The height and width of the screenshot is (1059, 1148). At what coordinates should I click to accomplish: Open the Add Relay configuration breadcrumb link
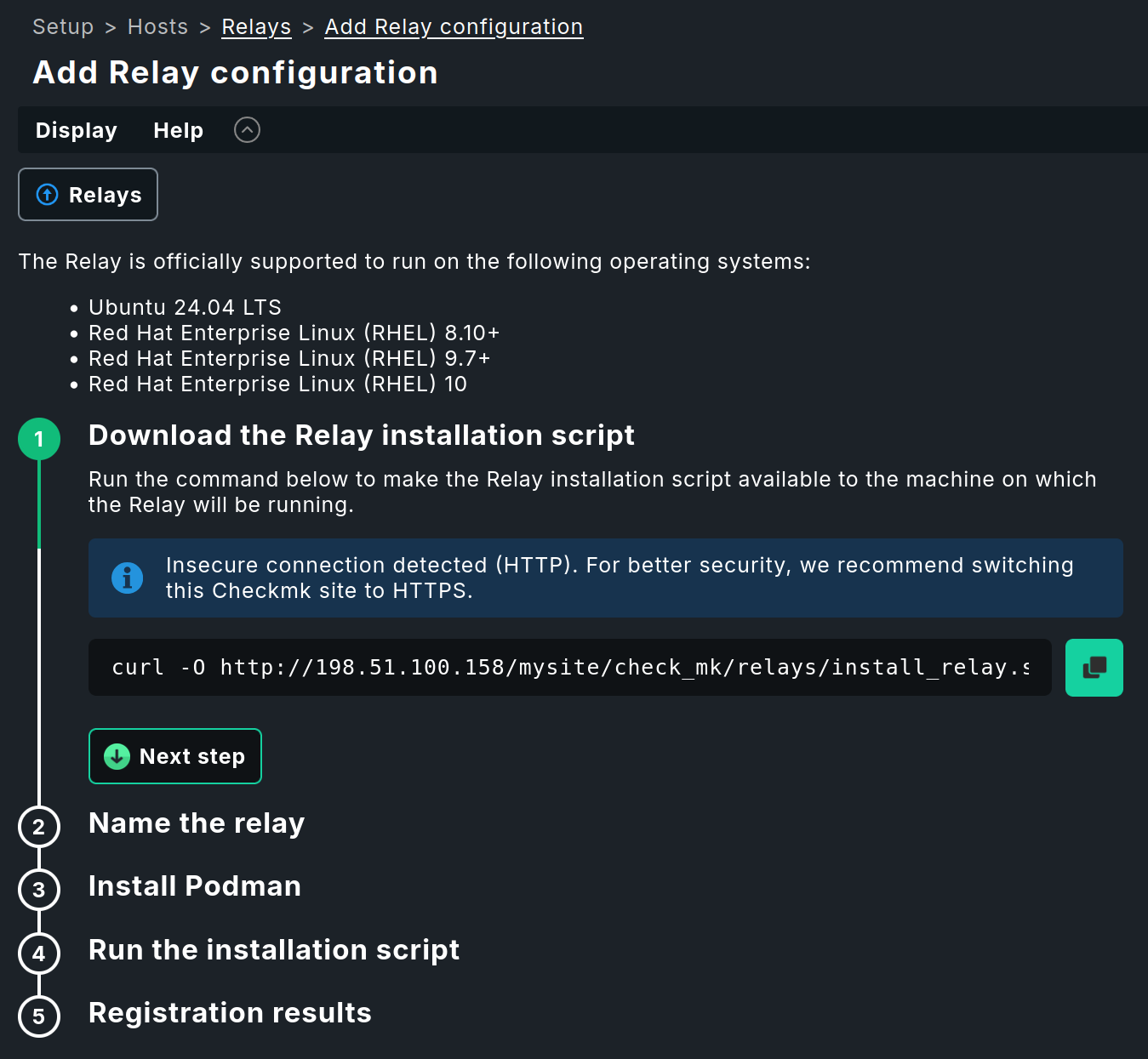point(454,26)
